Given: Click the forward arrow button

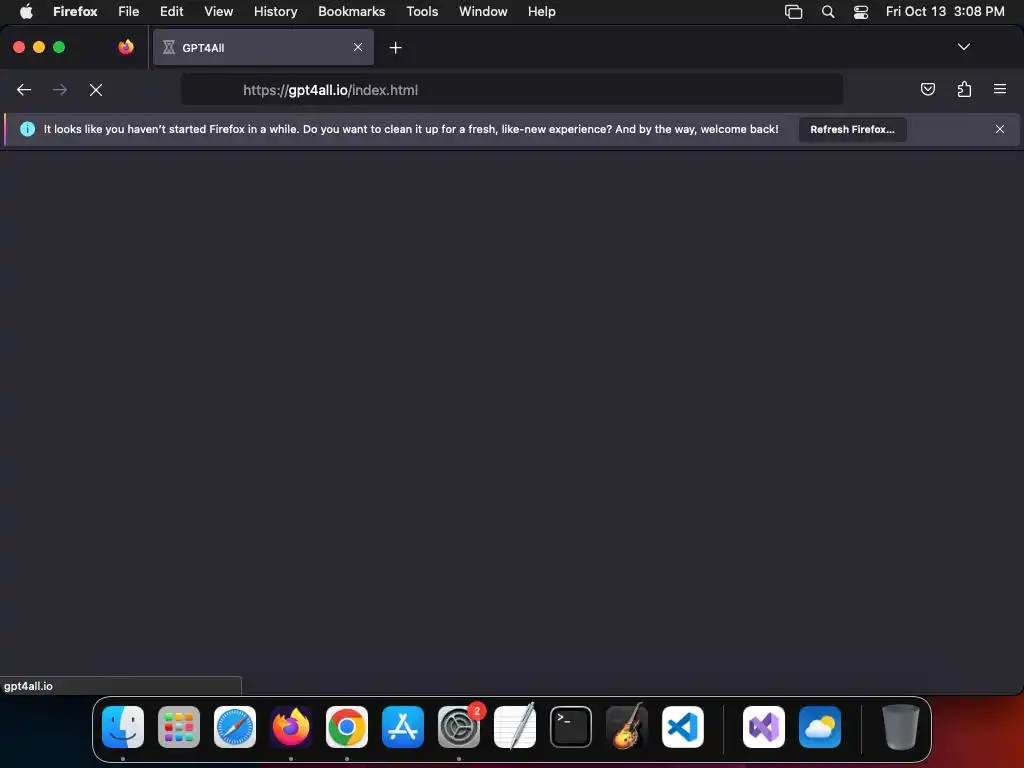Looking at the screenshot, I should pos(59,90).
